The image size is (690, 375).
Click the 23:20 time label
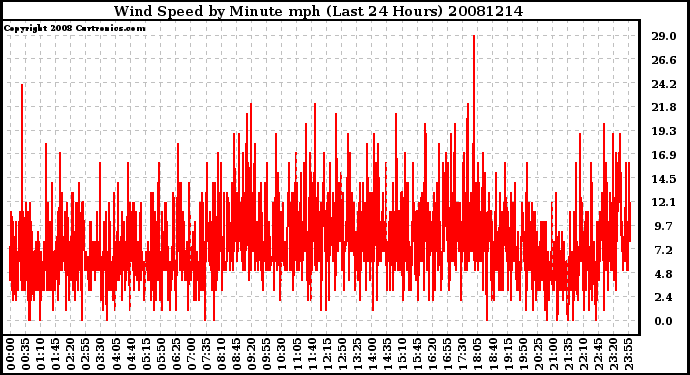pos(613,354)
